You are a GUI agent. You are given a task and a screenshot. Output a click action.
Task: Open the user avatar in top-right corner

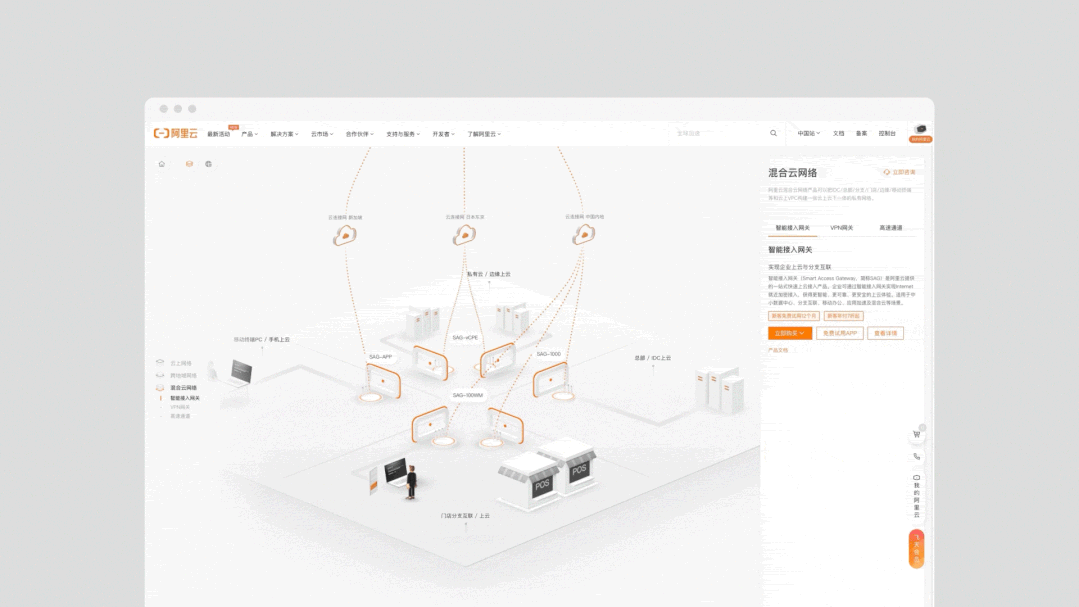coord(920,130)
